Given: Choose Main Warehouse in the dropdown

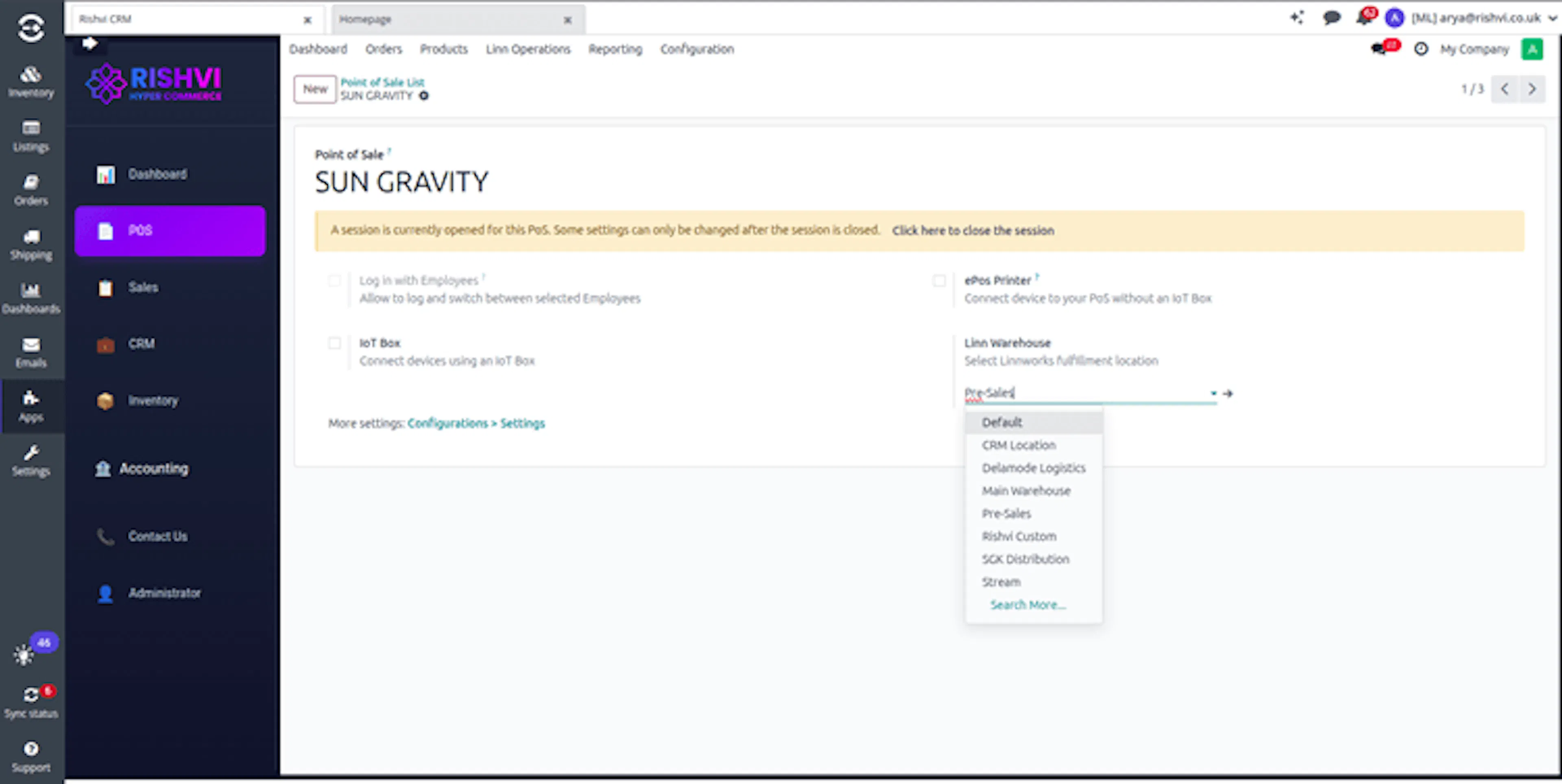Looking at the screenshot, I should 1034,490.
